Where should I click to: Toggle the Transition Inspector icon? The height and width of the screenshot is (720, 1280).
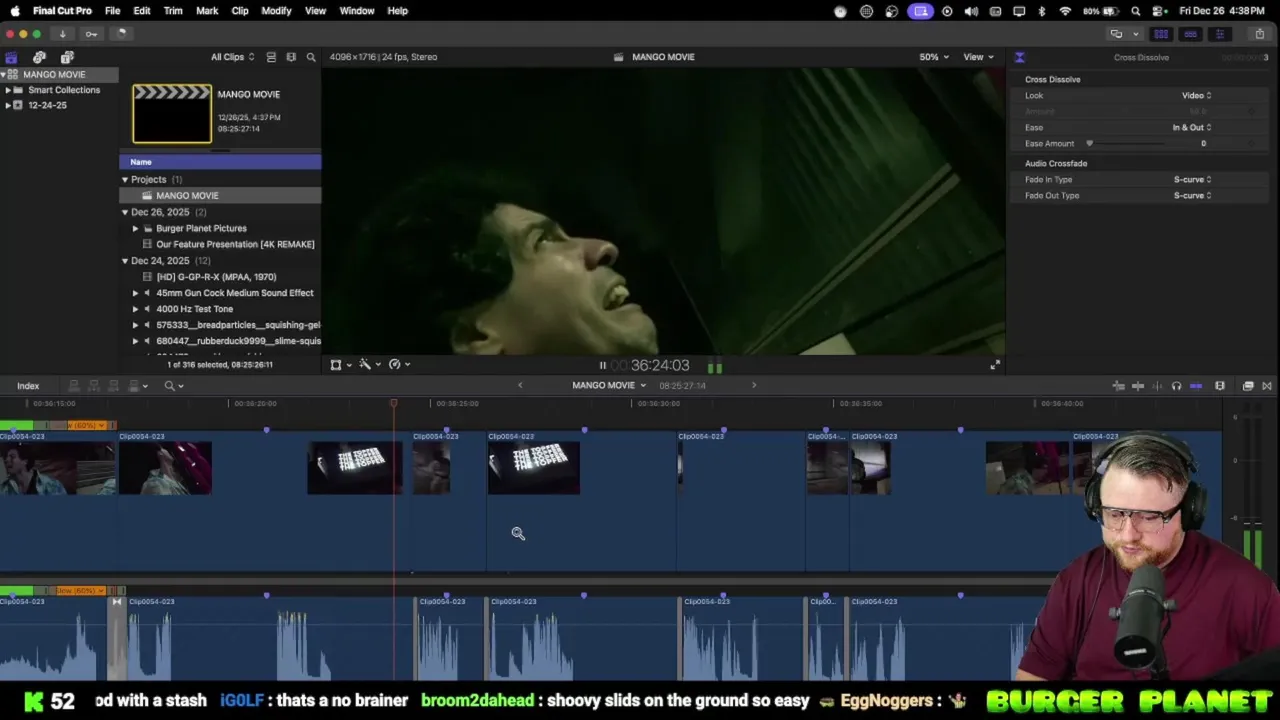coord(1019,57)
